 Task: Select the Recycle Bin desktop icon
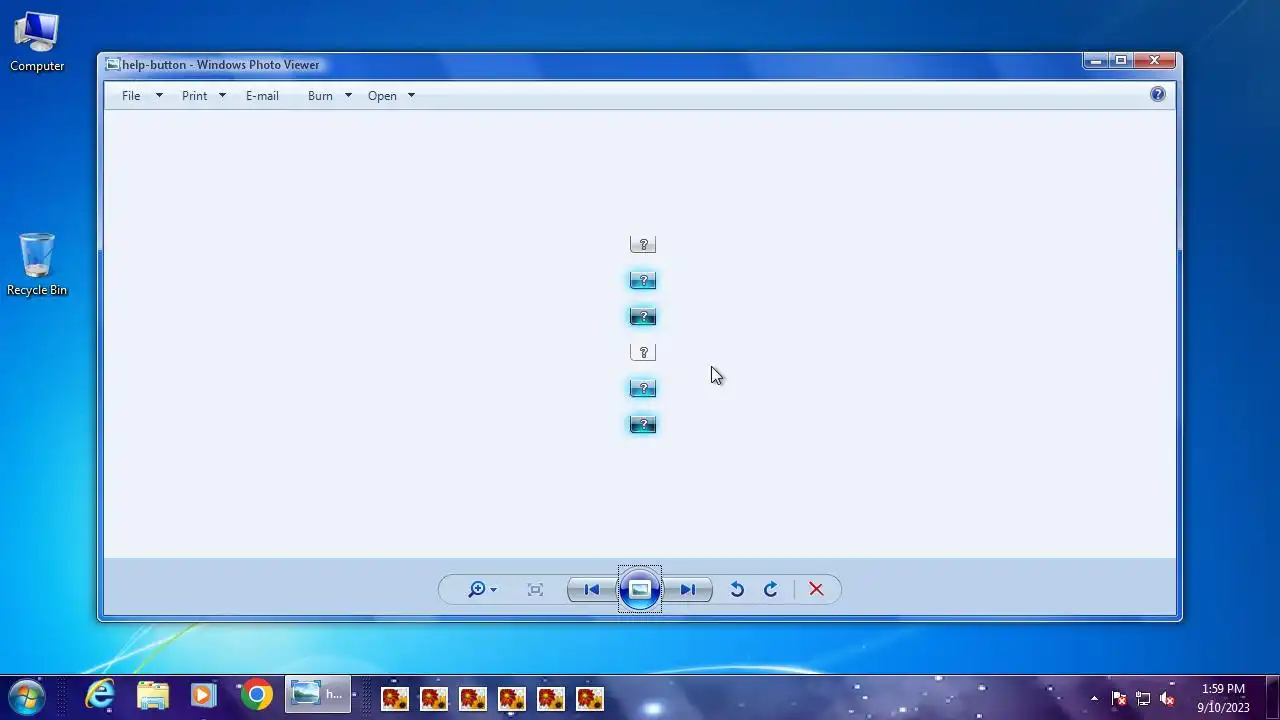[x=37, y=265]
